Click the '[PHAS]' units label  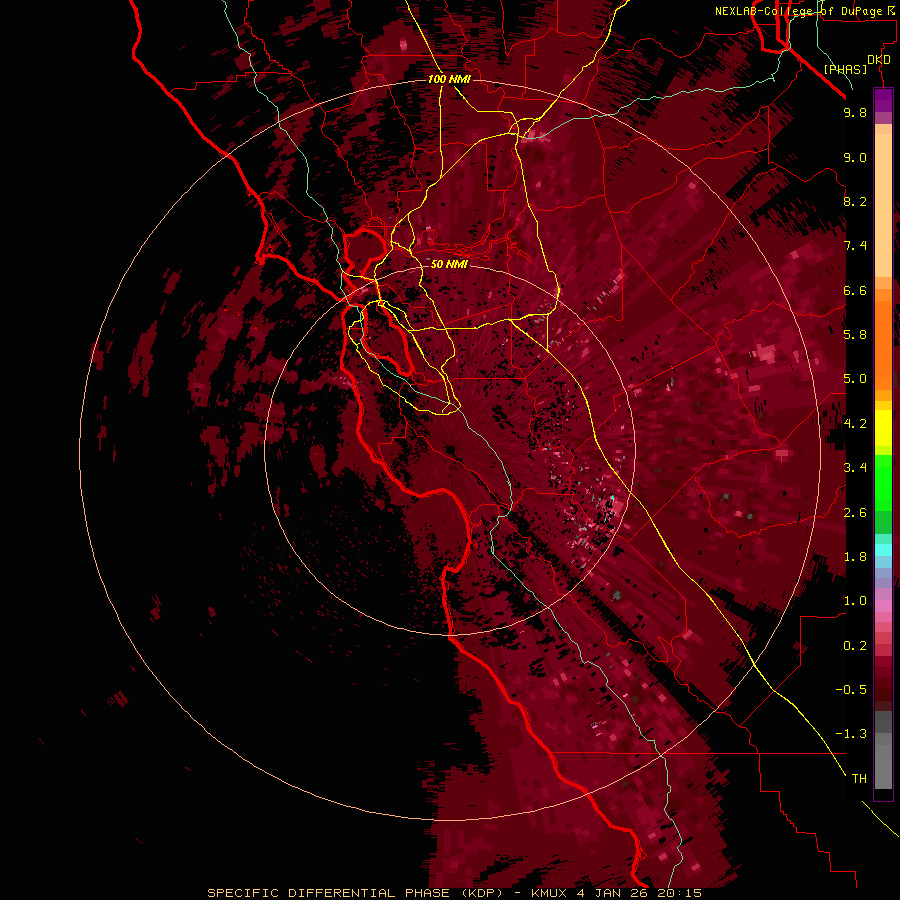pyautogui.click(x=845, y=69)
